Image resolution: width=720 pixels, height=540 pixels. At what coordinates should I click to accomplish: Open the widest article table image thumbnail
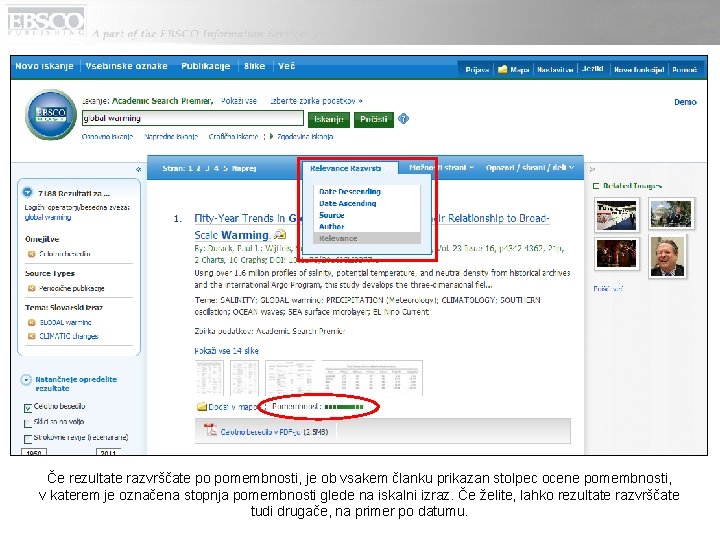click(x=372, y=378)
